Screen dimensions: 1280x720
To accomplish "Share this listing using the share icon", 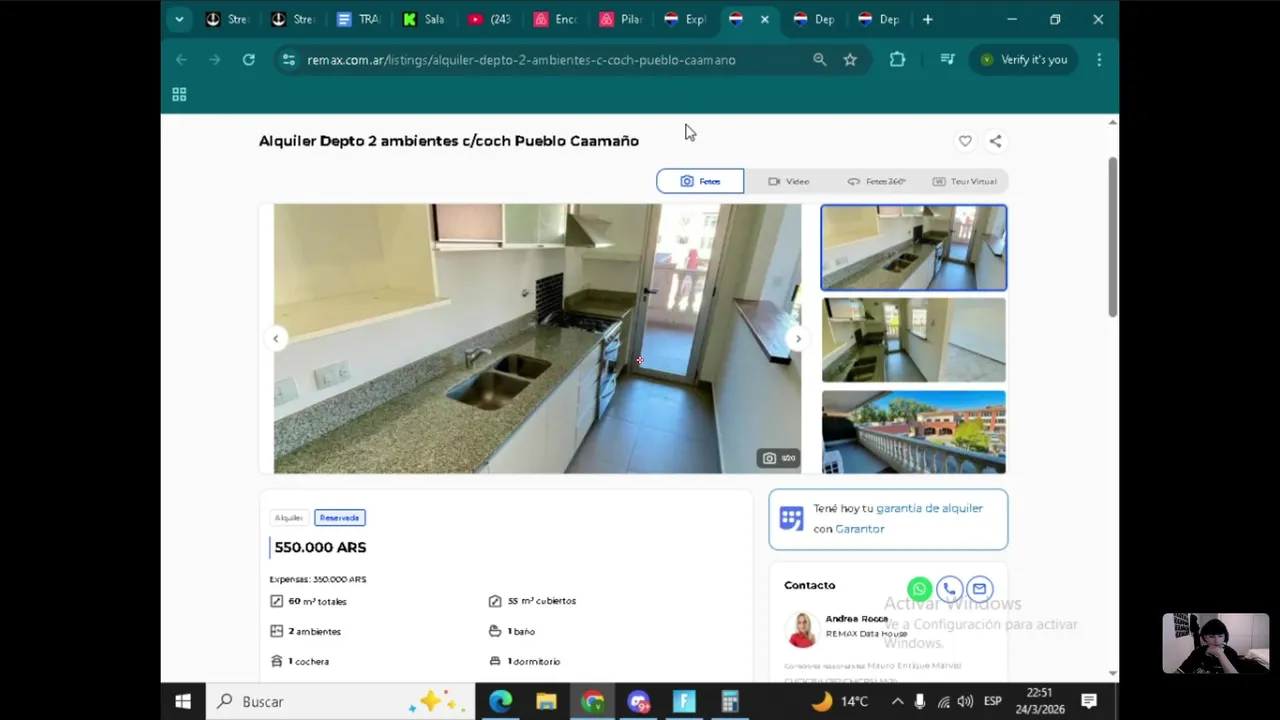I will point(995,141).
